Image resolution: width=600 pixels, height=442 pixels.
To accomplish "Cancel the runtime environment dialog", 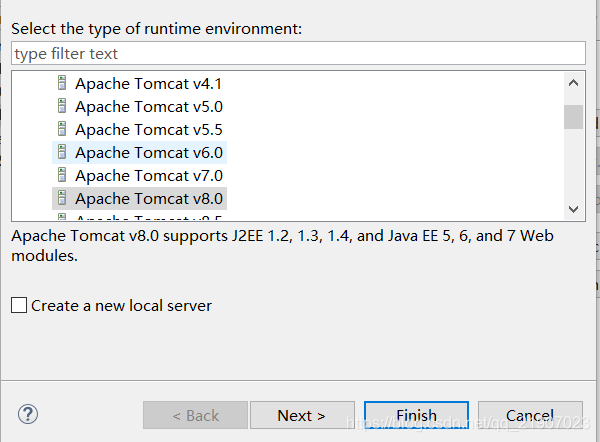I will pos(530,415).
